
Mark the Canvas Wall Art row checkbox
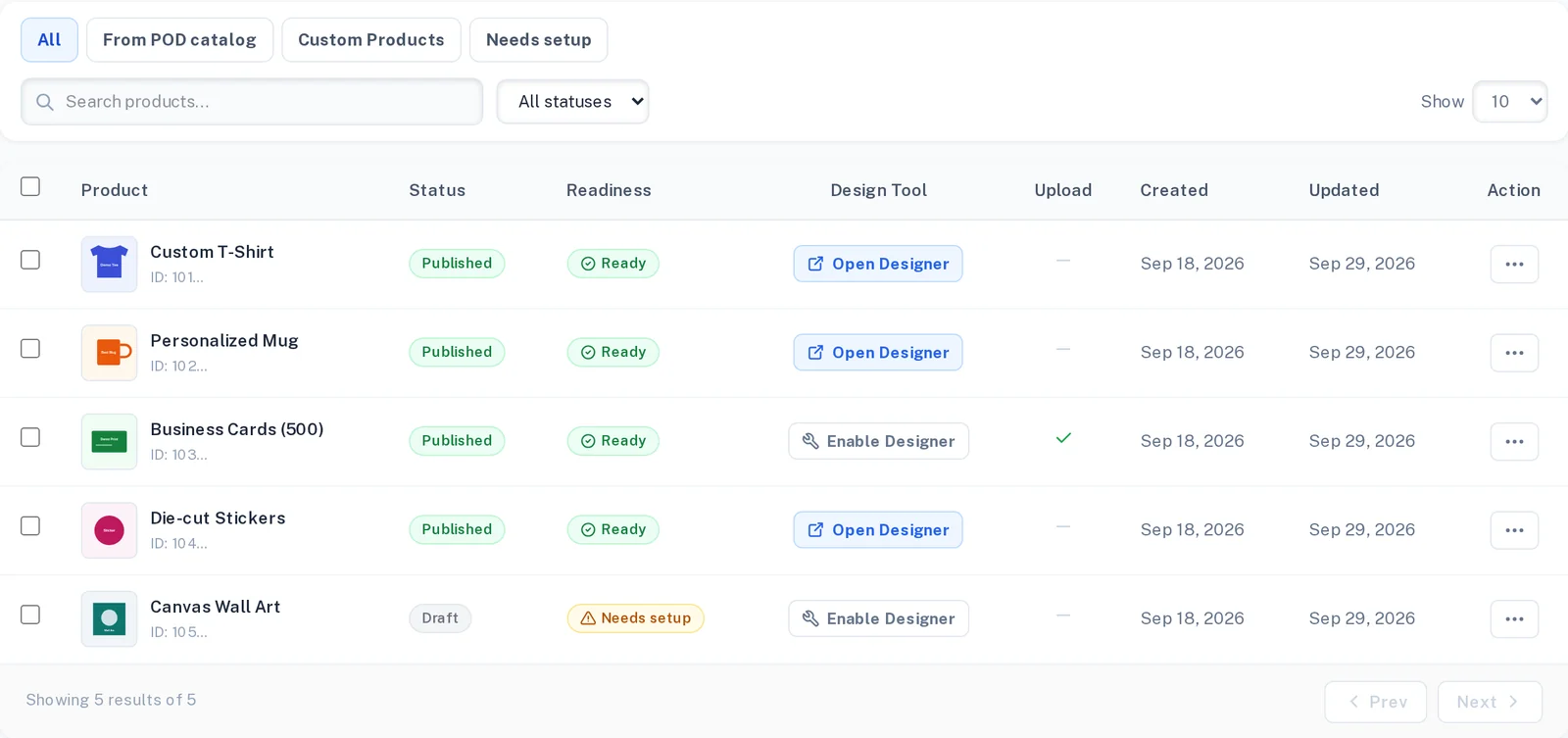[x=30, y=615]
